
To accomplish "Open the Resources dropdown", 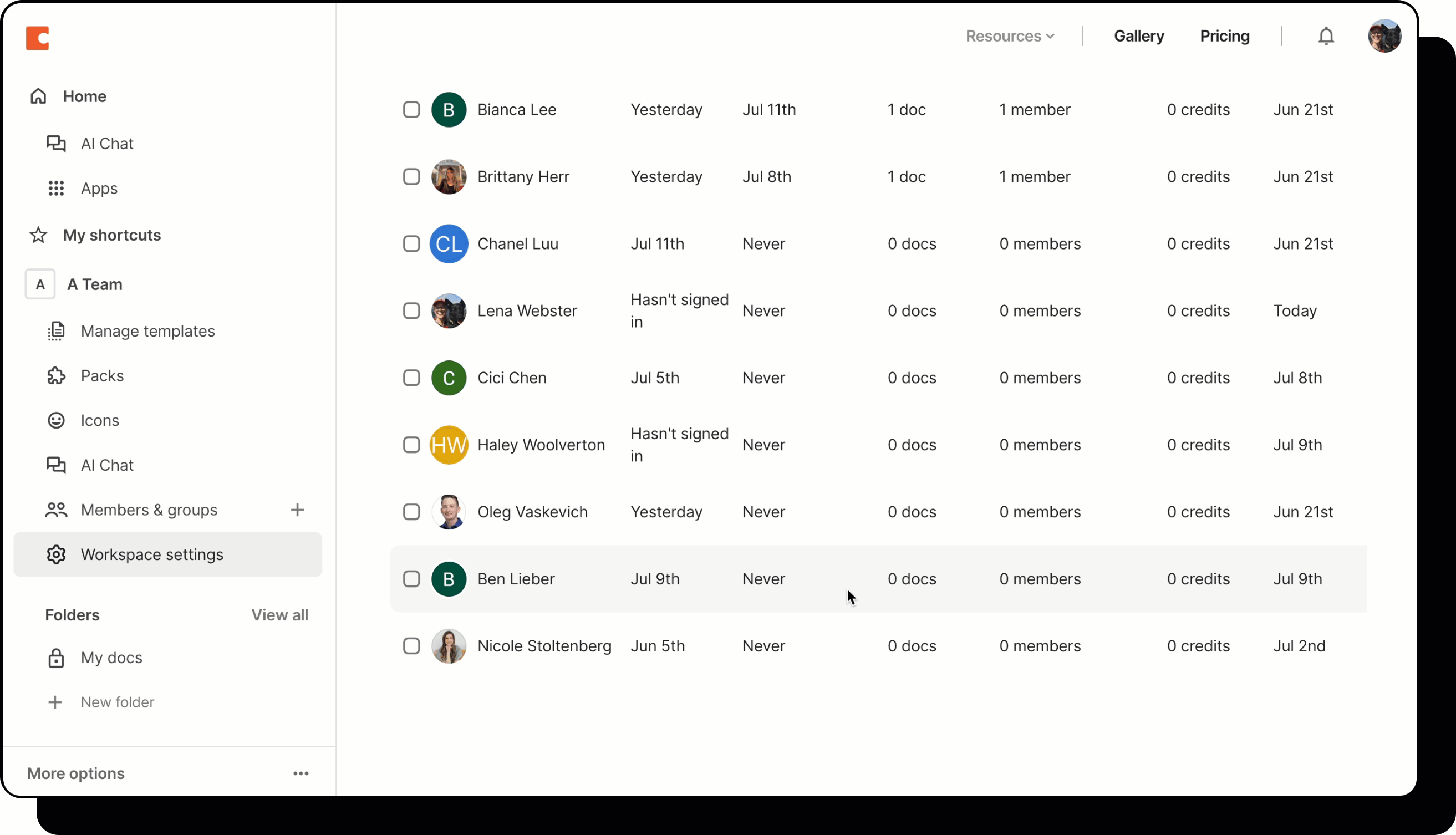I will point(1009,35).
